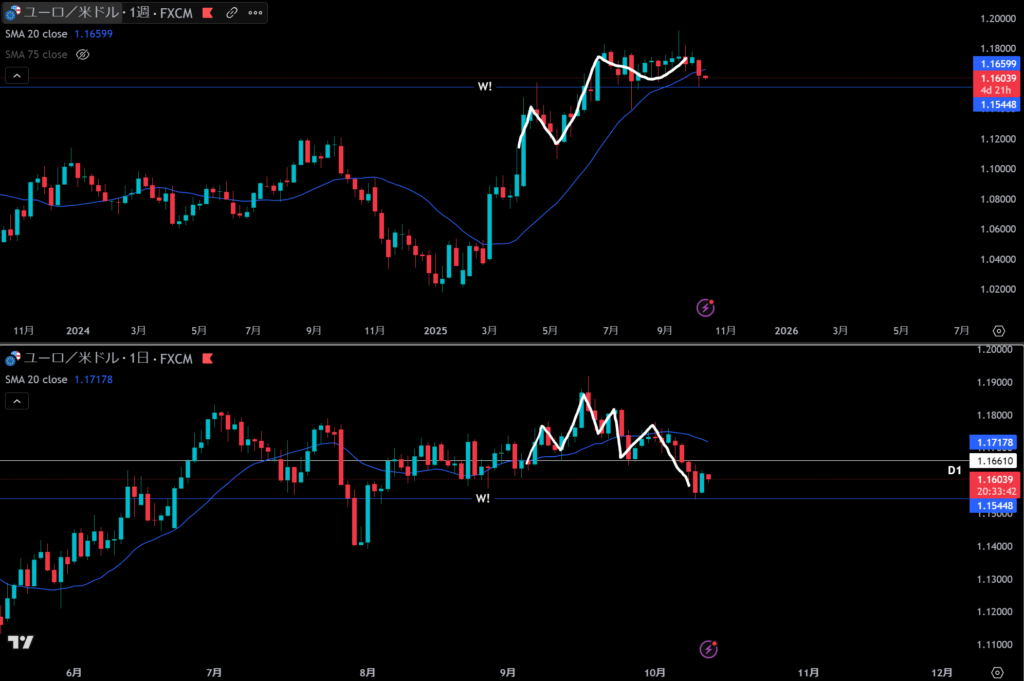Viewport: 1024px width, 681px height.
Task: Select the SMA 75 close indicator label
Action: pyautogui.click(x=36, y=54)
